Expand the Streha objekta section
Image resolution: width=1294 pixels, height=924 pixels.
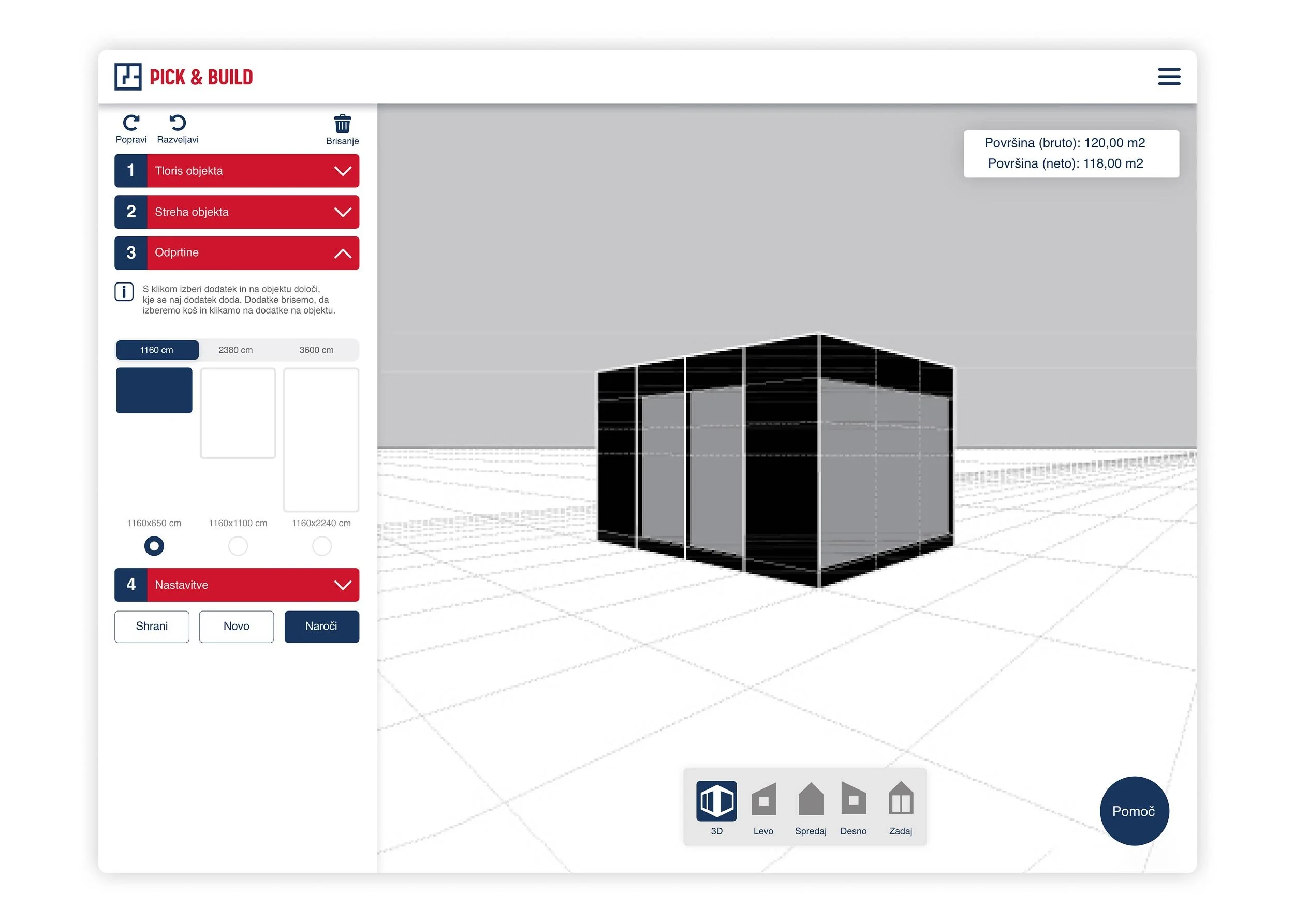click(237, 212)
